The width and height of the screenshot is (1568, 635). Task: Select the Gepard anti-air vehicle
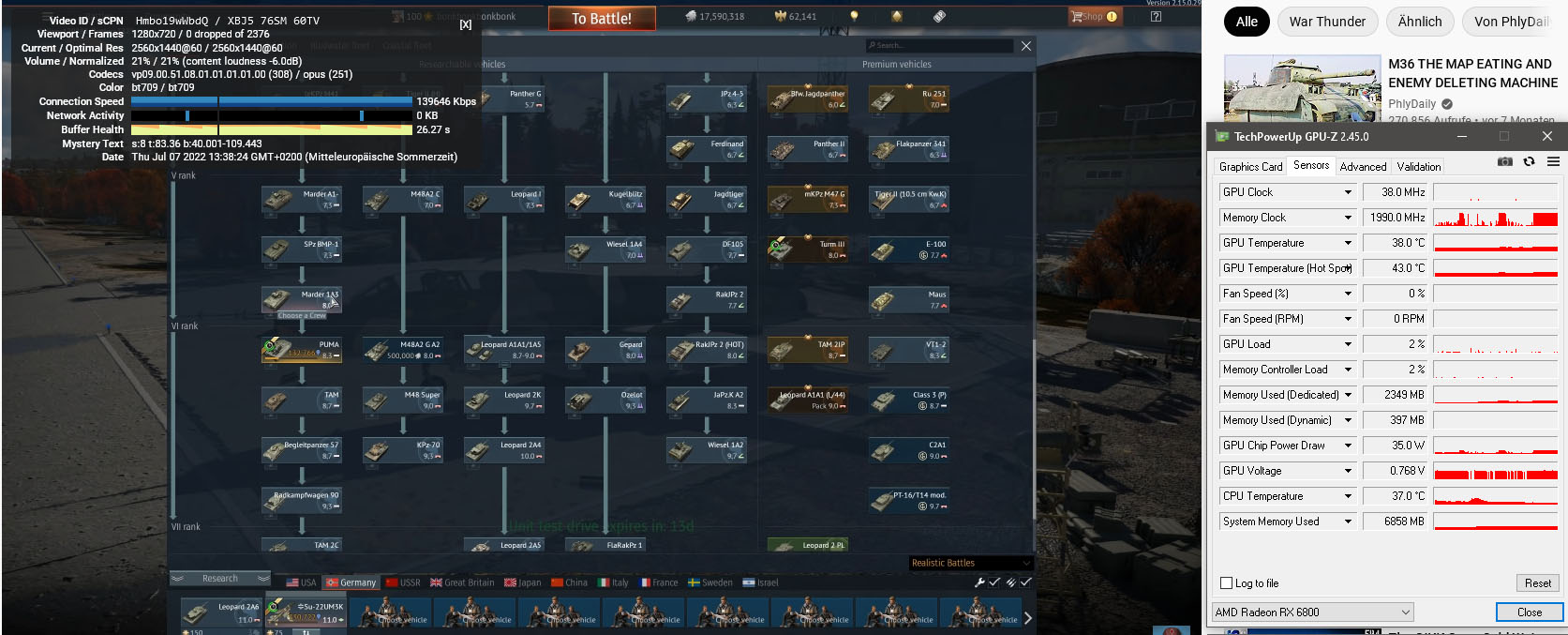tap(606, 349)
